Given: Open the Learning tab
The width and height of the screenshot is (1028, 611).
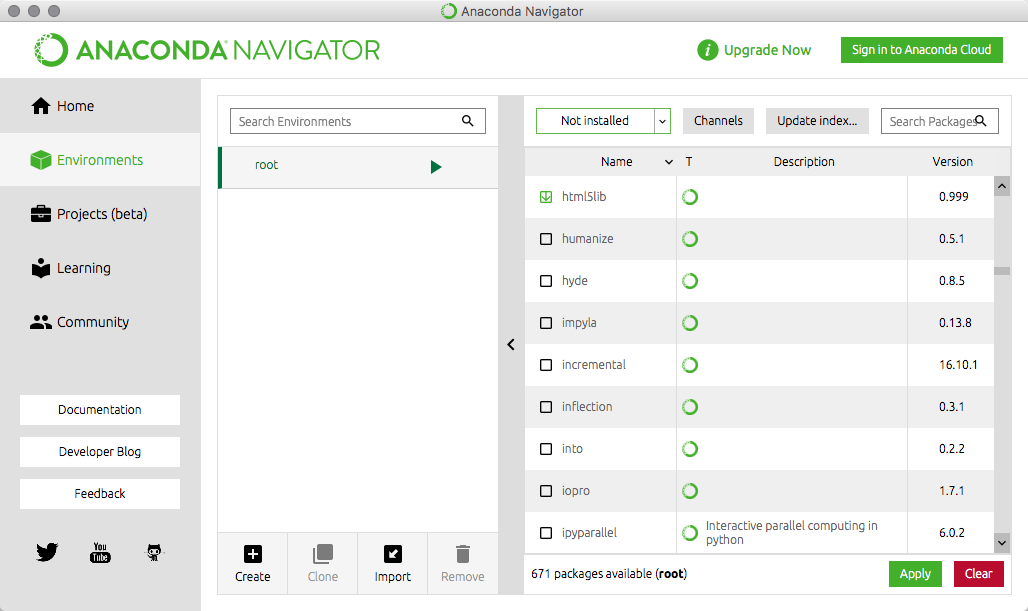Looking at the screenshot, I should 100,267.
